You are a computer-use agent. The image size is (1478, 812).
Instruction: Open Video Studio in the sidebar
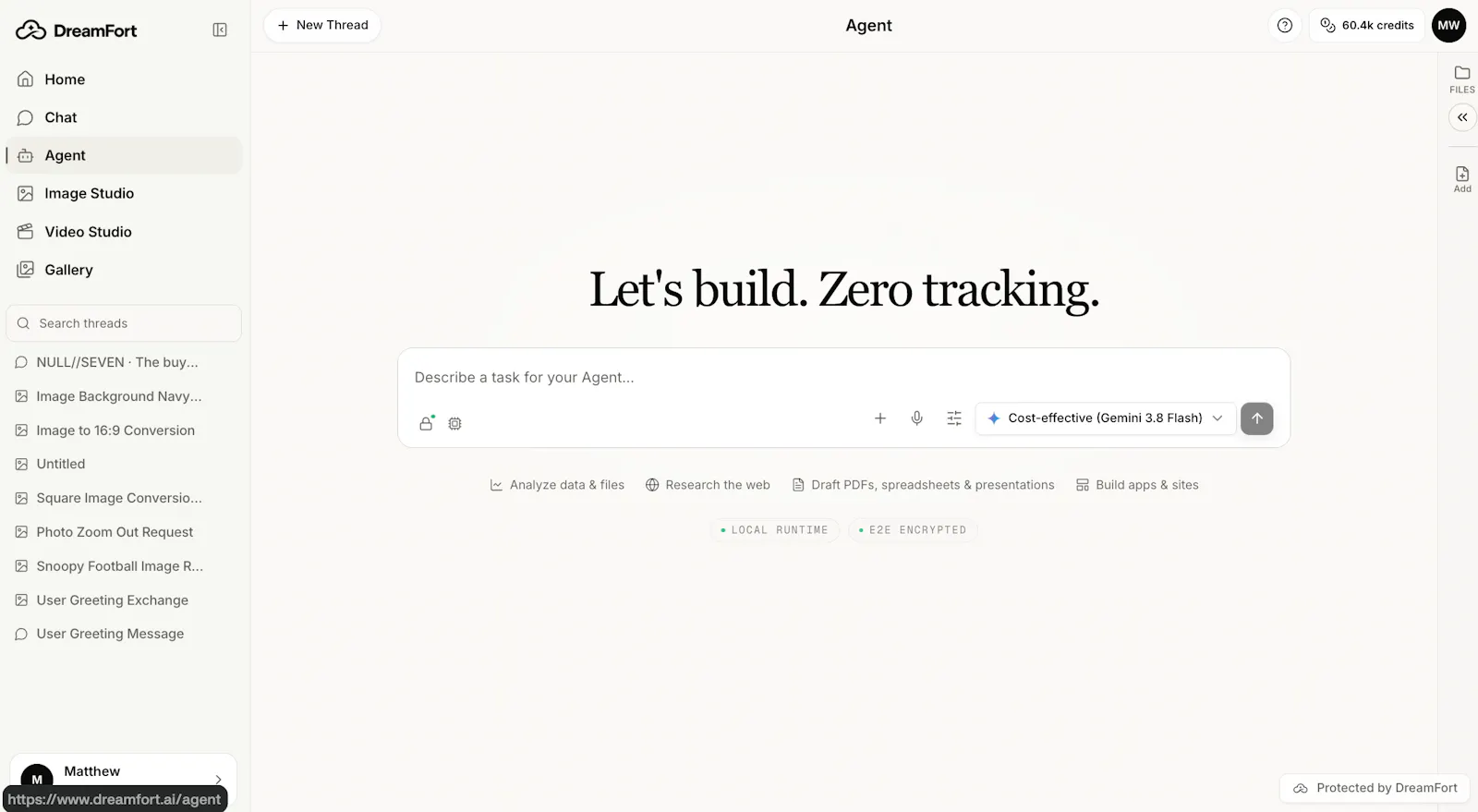pyautogui.click(x=124, y=232)
